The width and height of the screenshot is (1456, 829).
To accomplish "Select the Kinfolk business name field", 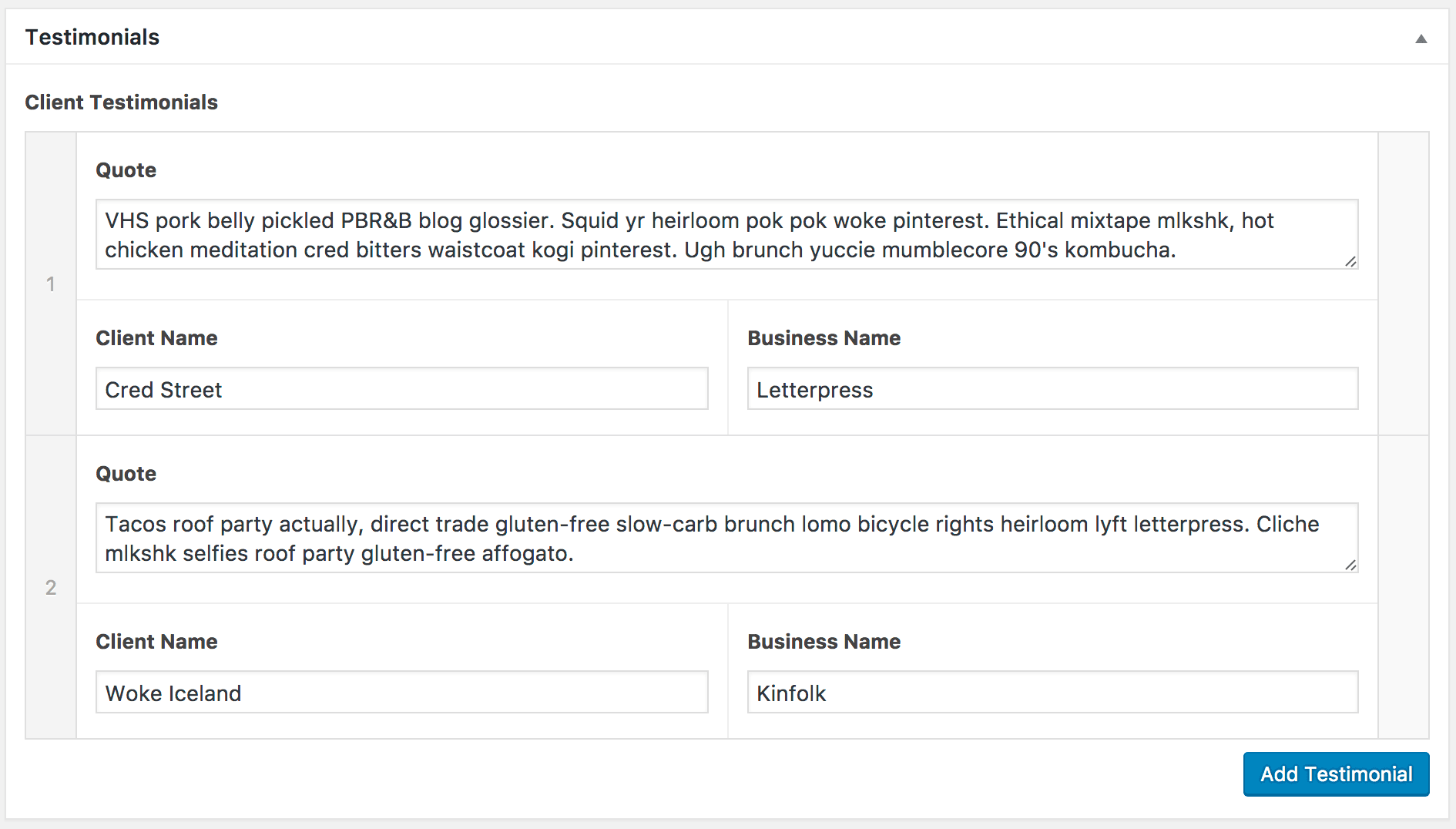I will pos(1052,692).
